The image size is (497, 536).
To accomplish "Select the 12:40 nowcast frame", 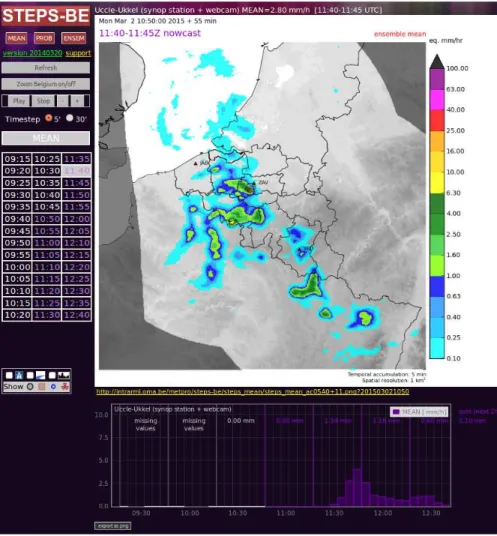I will point(77,315).
